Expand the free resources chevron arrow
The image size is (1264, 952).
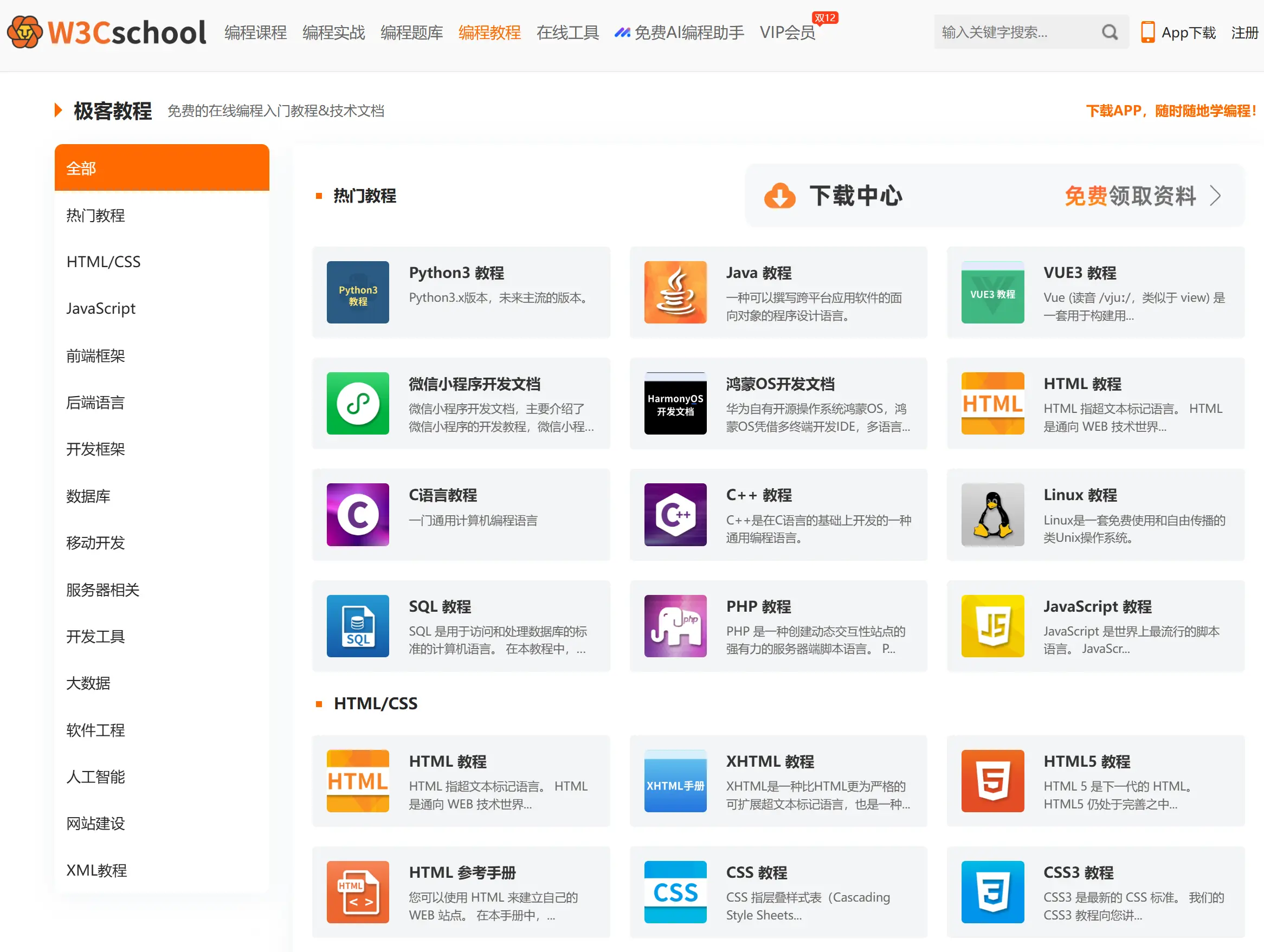pos(1215,196)
